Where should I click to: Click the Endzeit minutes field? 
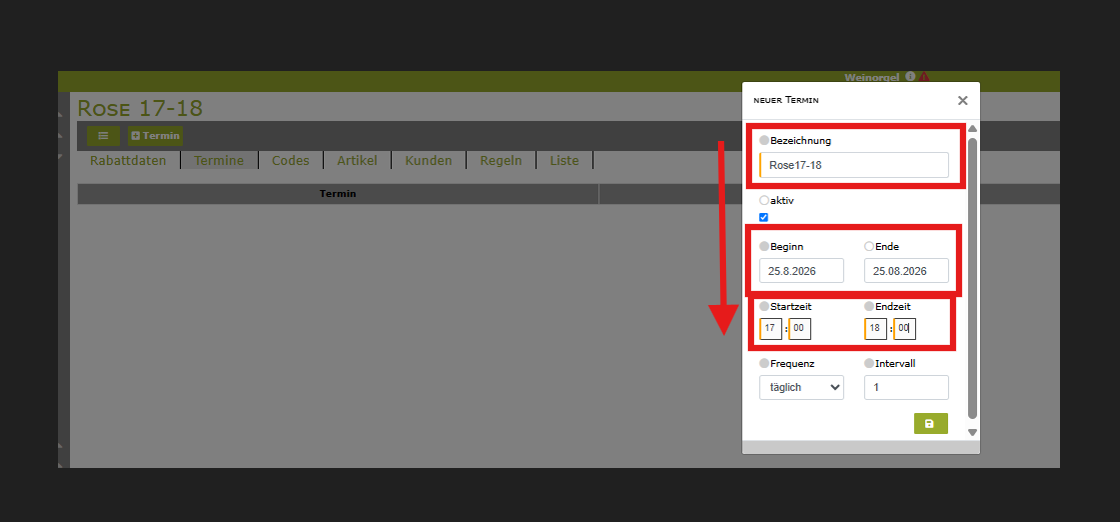click(905, 329)
